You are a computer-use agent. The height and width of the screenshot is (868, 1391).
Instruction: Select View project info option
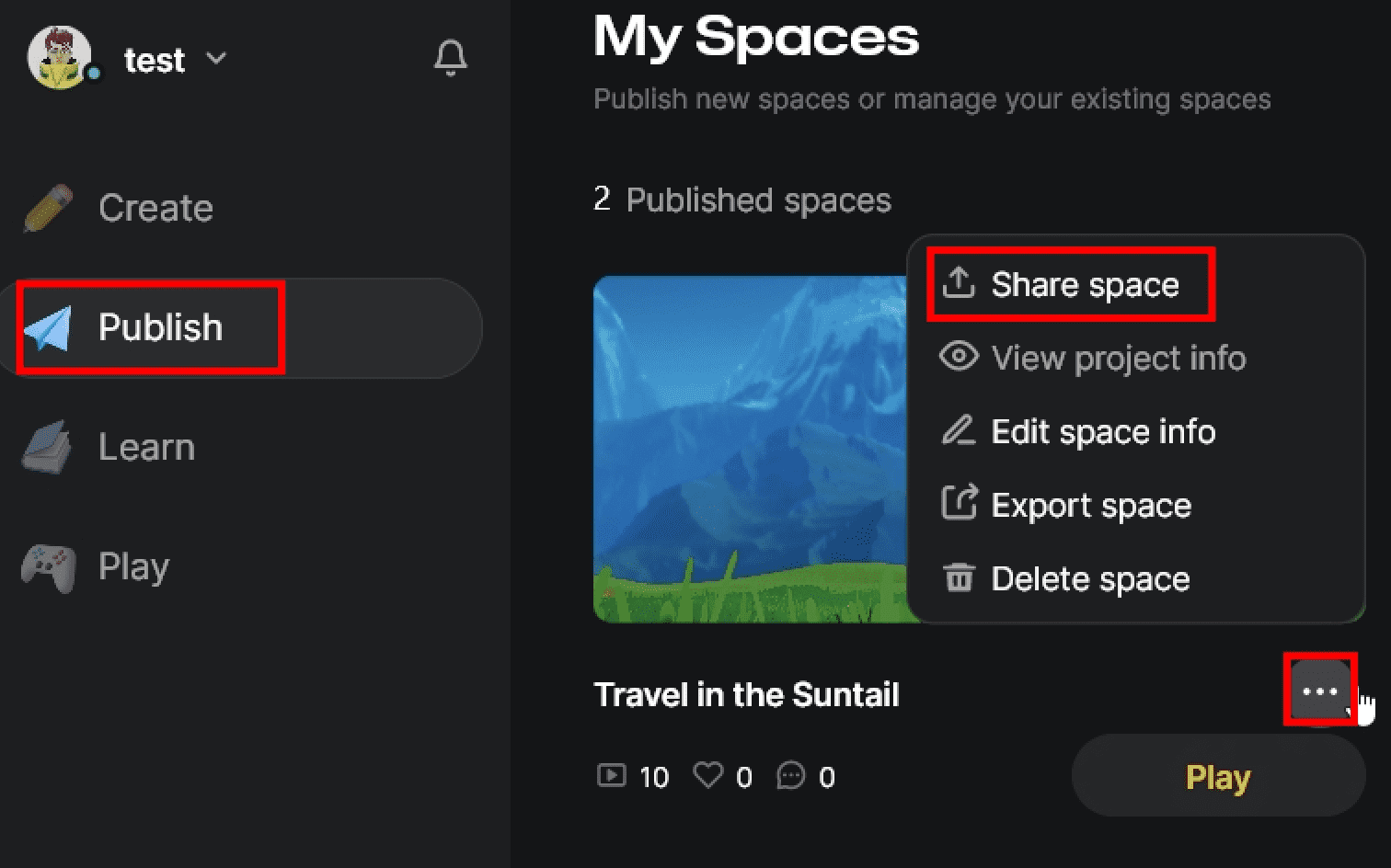(x=1119, y=358)
